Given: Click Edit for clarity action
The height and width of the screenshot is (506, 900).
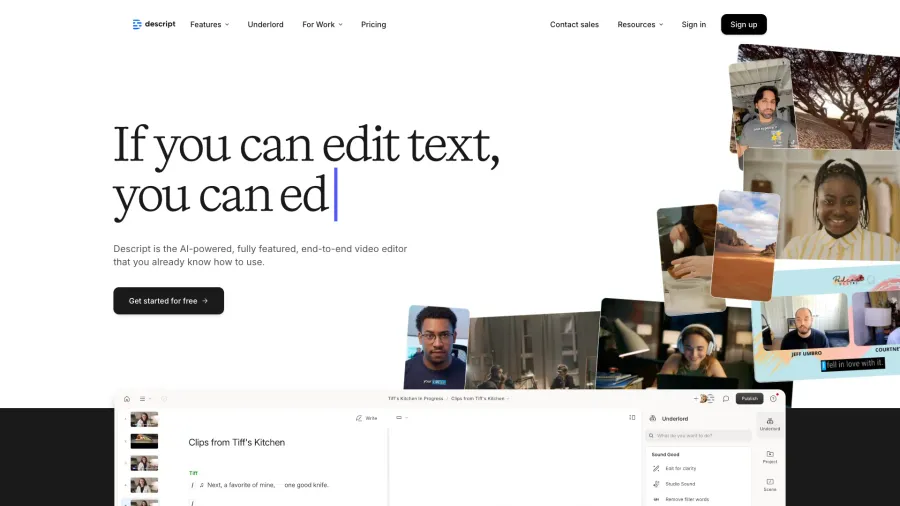Looking at the screenshot, I should pyautogui.click(x=674, y=469).
